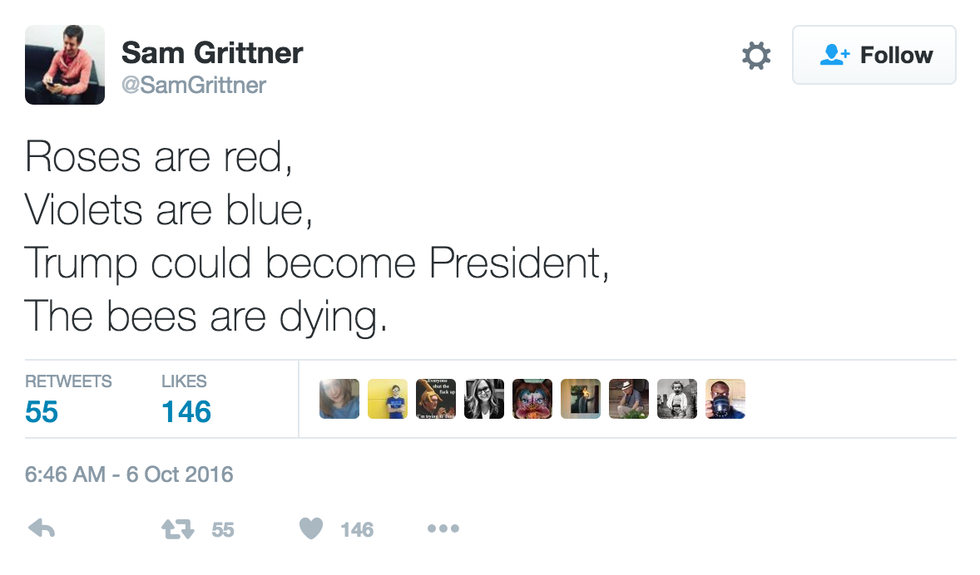Open Sam Grittner's profile photo
The height and width of the screenshot is (575, 980).
coord(65,65)
